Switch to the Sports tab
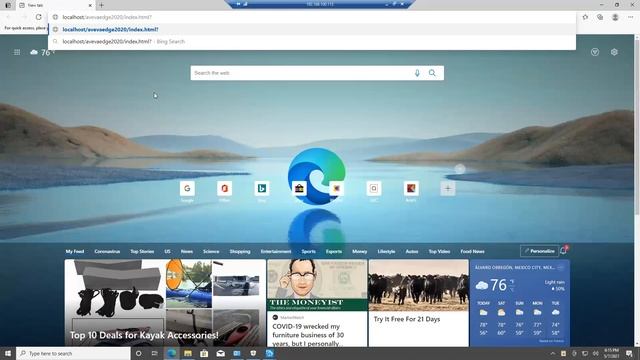The image size is (640, 360). click(309, 251)
